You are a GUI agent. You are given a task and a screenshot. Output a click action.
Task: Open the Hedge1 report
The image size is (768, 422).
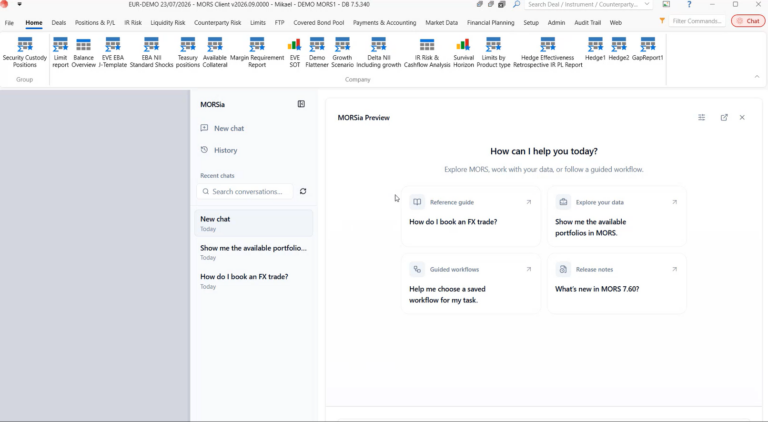(595, 49)
